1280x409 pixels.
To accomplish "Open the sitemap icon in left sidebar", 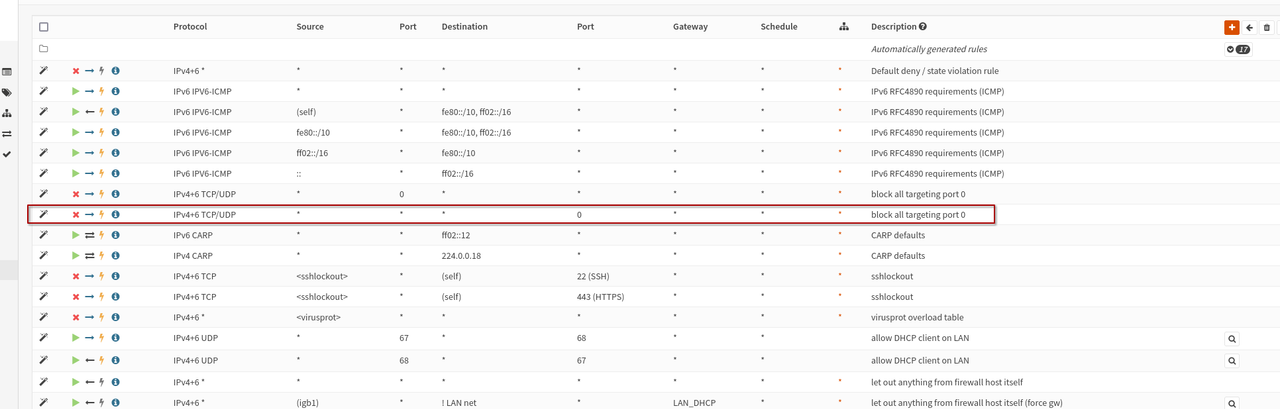I will click(7, 113).
